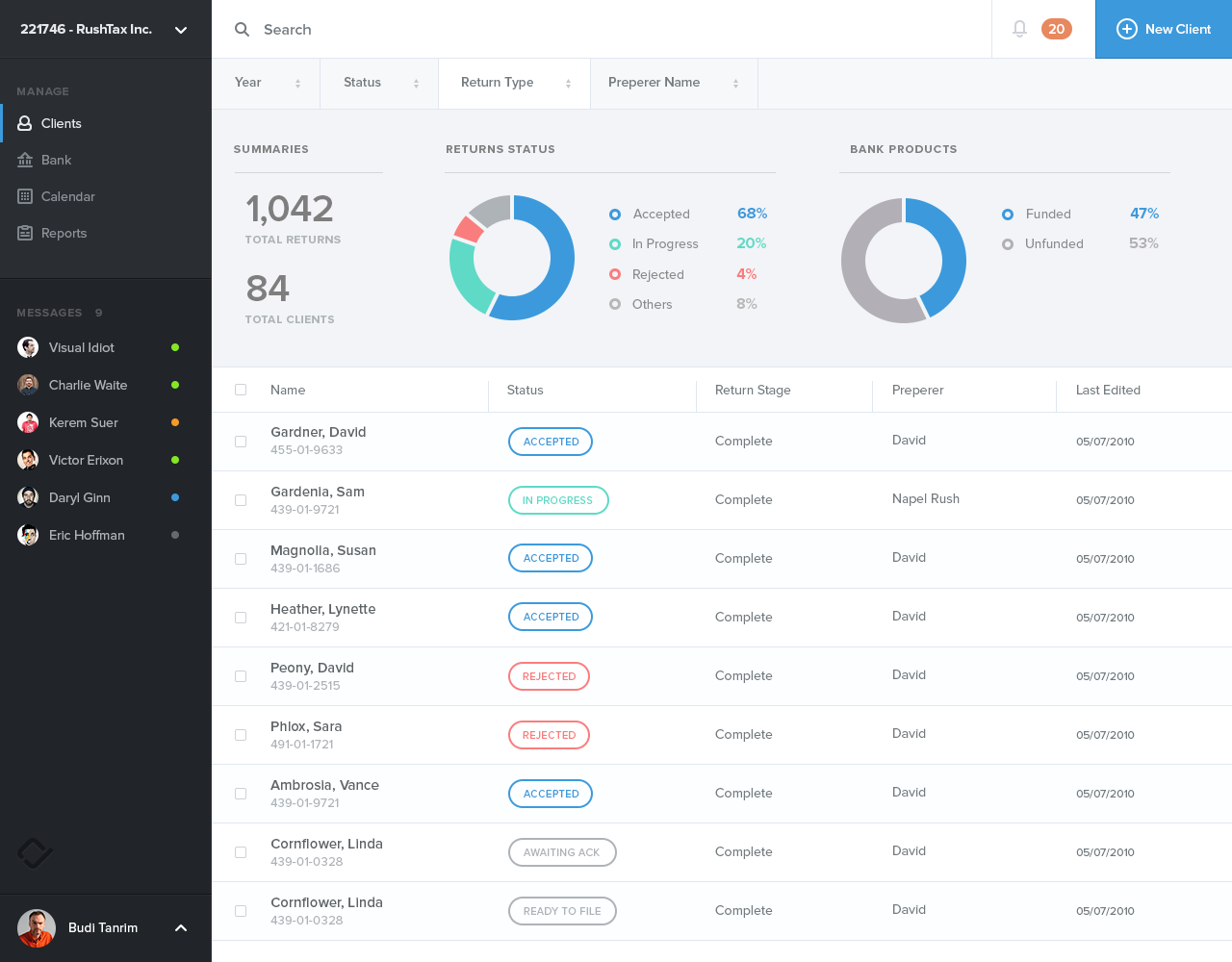1232x962 pixels.
Task: Click the Reports icon in sidebar
Action: tap(25, 233)
